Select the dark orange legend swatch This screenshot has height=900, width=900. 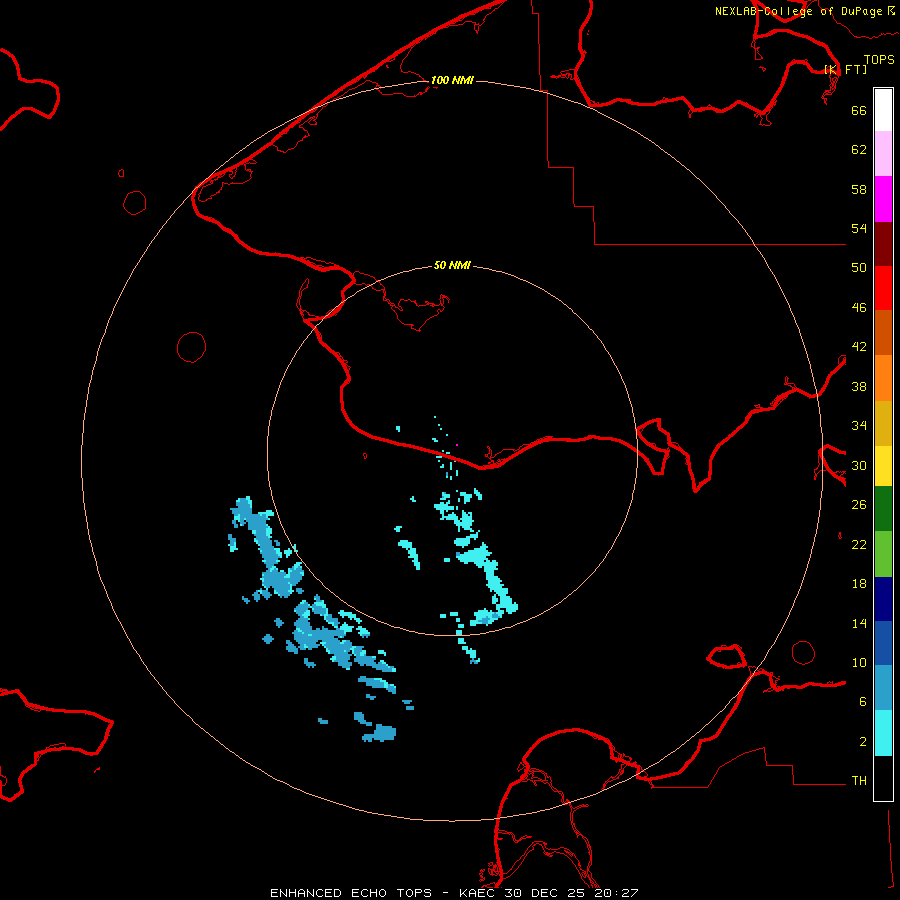pyautogui.click(x=883, y=332)
